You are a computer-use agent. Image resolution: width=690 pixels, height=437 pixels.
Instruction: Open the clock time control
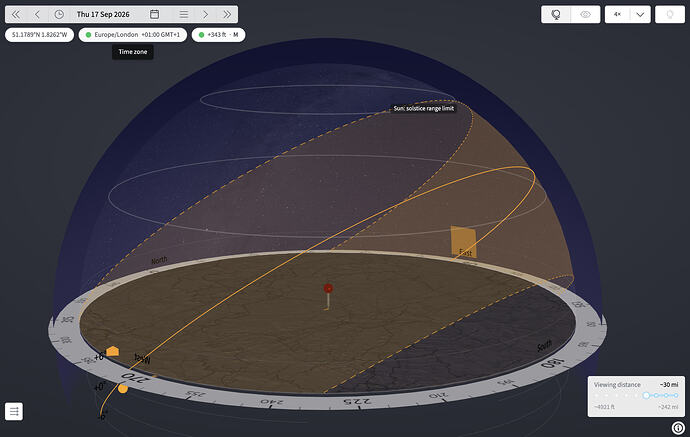[59, 15]
